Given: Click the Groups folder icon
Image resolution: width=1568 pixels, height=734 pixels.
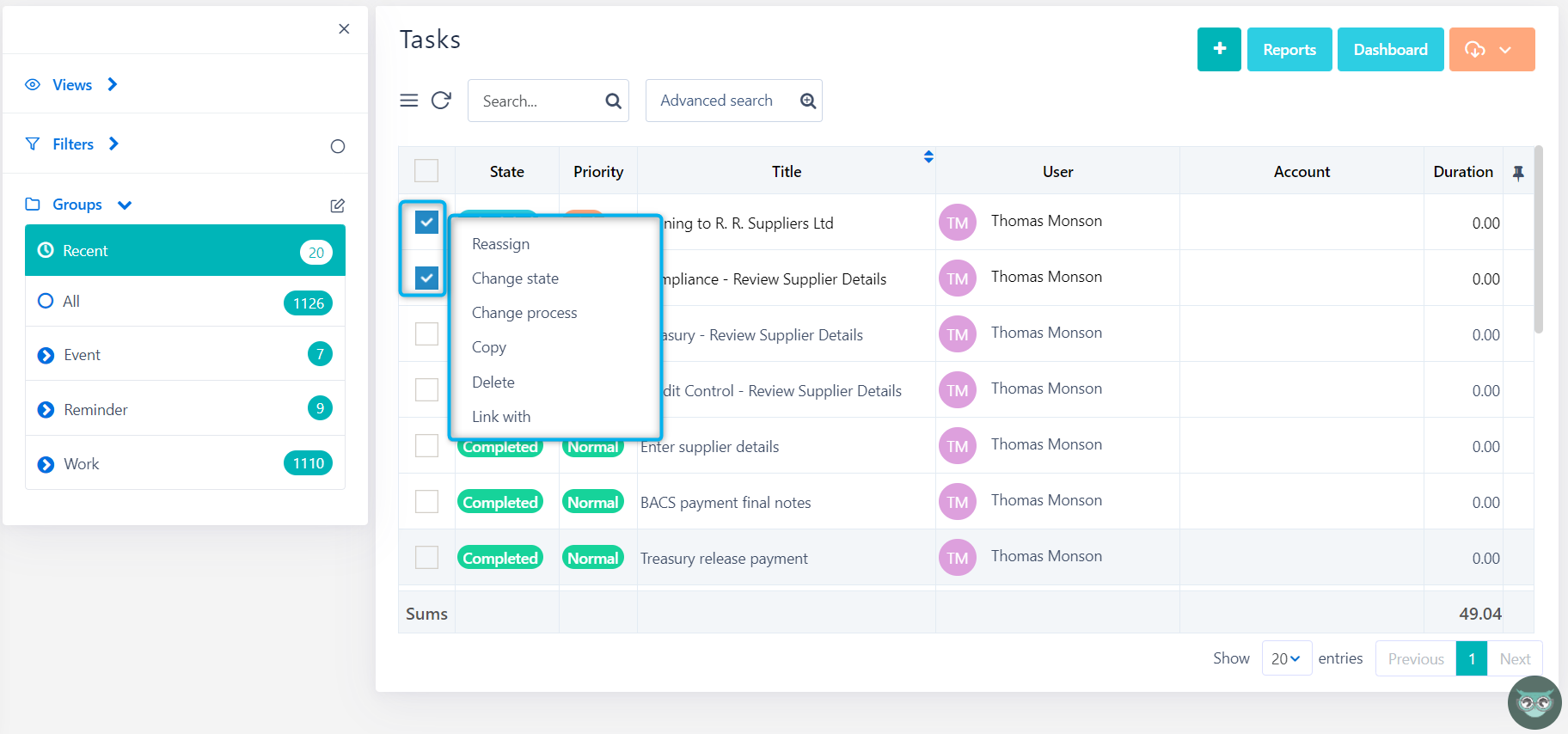Looking at the screenshot, I should pyautogui.click(x=33, y=205).
